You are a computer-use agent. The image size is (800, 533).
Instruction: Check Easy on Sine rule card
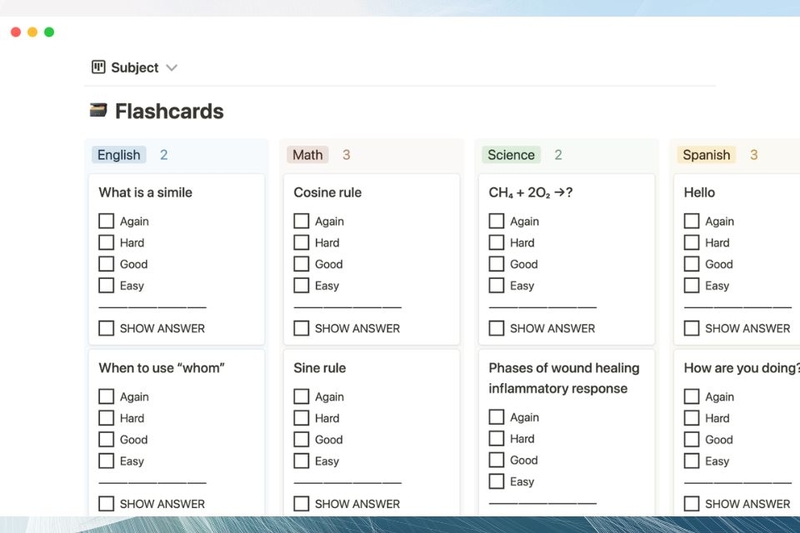[x=301, y=461]
